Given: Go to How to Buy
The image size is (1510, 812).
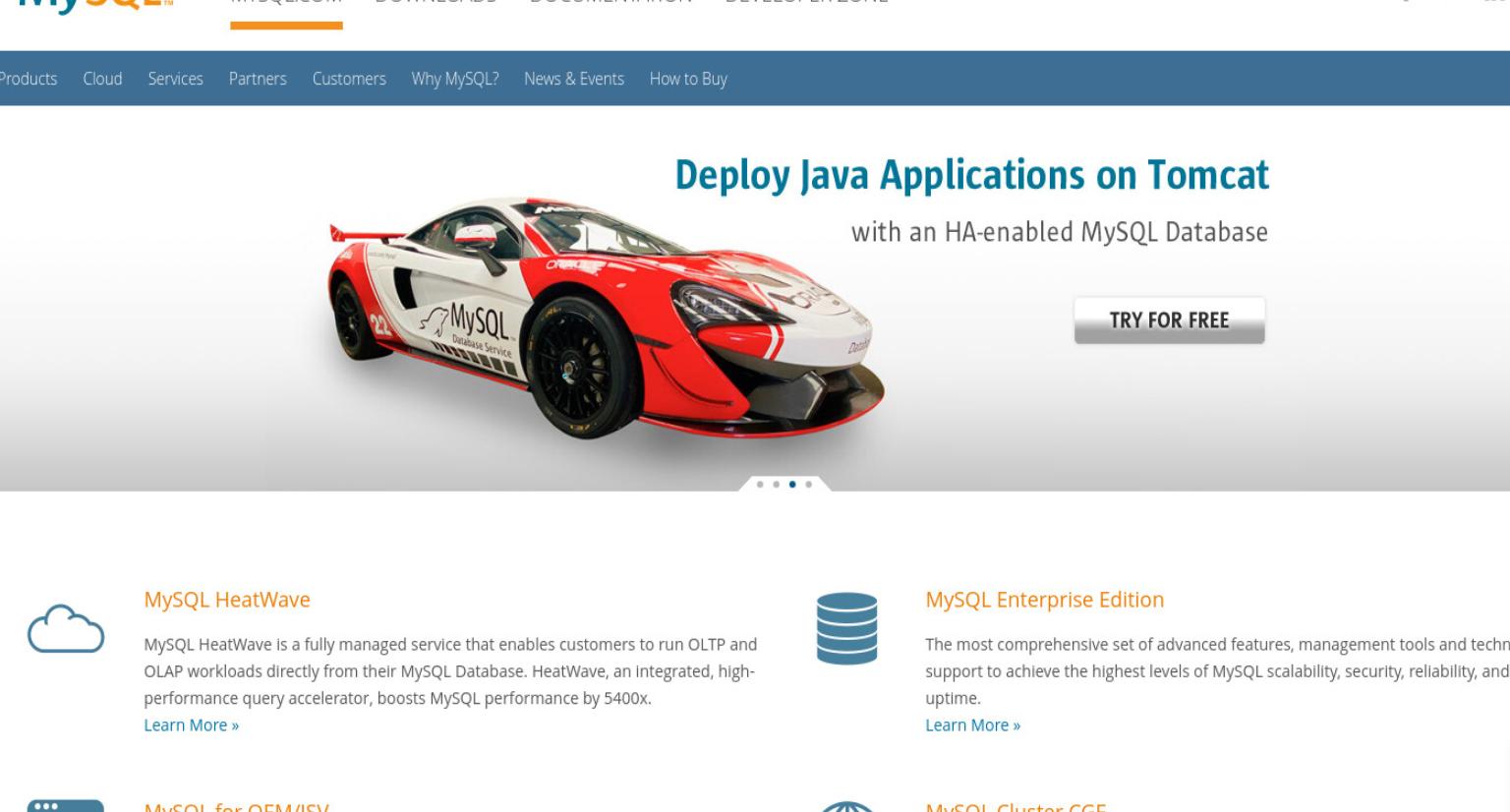Looking at the screenshot, I should [x=688, y=79].
